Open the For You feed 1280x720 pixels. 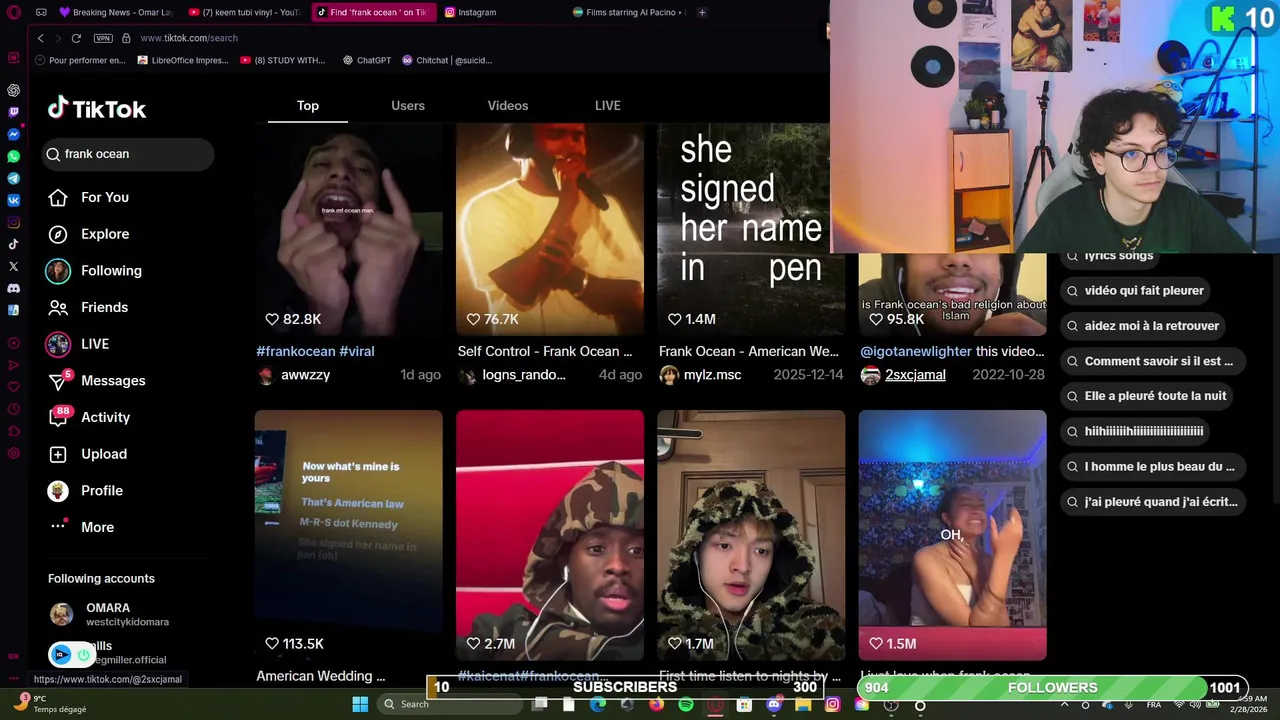coord(90,197)
